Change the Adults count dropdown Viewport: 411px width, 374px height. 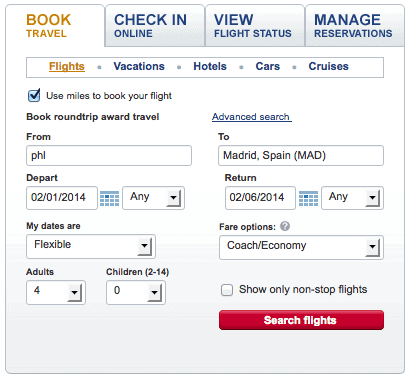point(56,292)
